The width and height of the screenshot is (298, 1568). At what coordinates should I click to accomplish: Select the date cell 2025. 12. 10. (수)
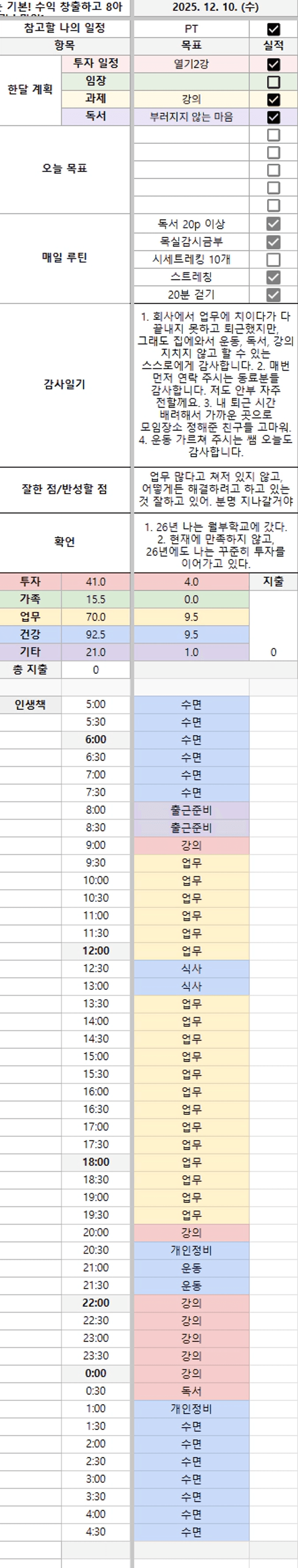pyautogui.click(x=215, y=7)
